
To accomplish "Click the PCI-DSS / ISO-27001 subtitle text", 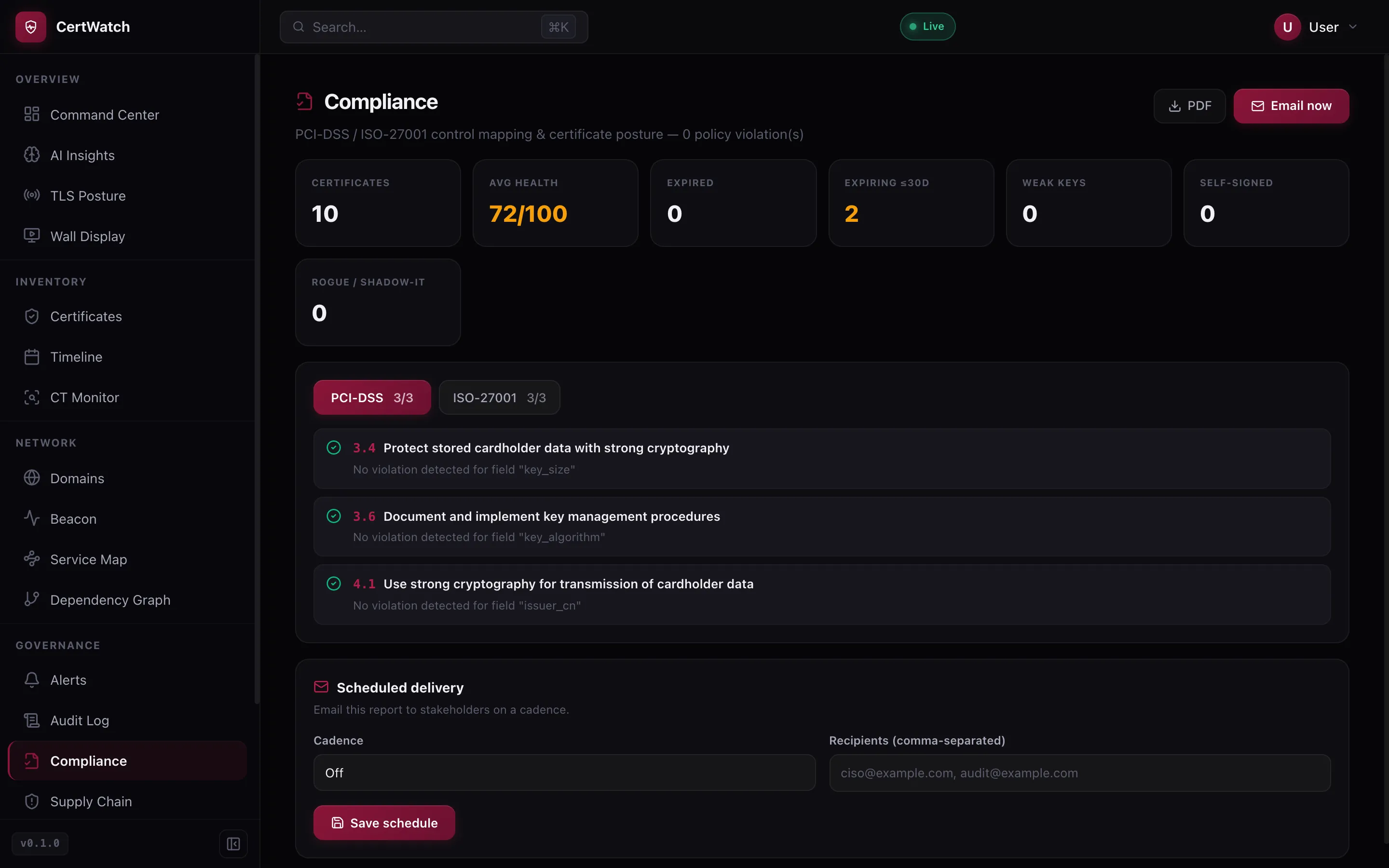I will coord(549,135).
